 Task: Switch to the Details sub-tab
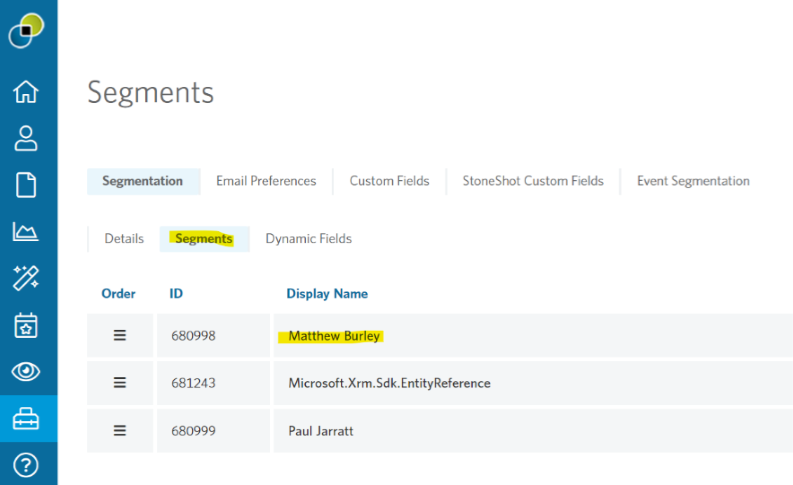pyautogui.click(x=124, y=239)
